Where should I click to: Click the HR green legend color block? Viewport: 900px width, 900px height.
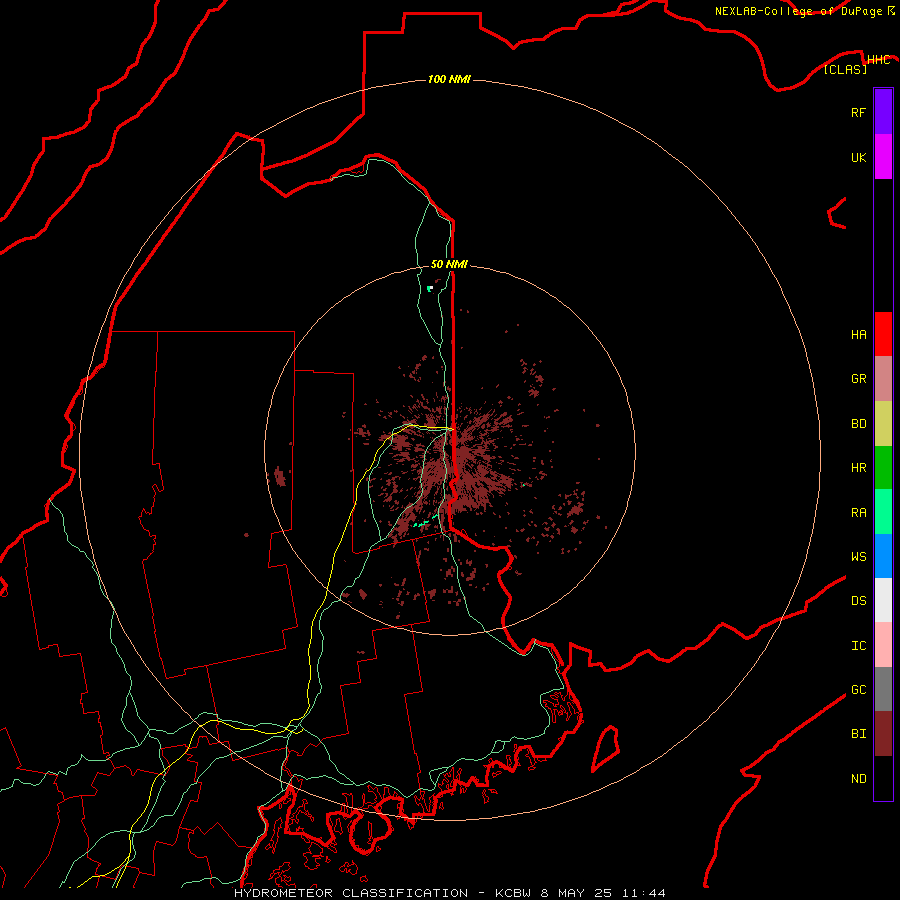883,468
